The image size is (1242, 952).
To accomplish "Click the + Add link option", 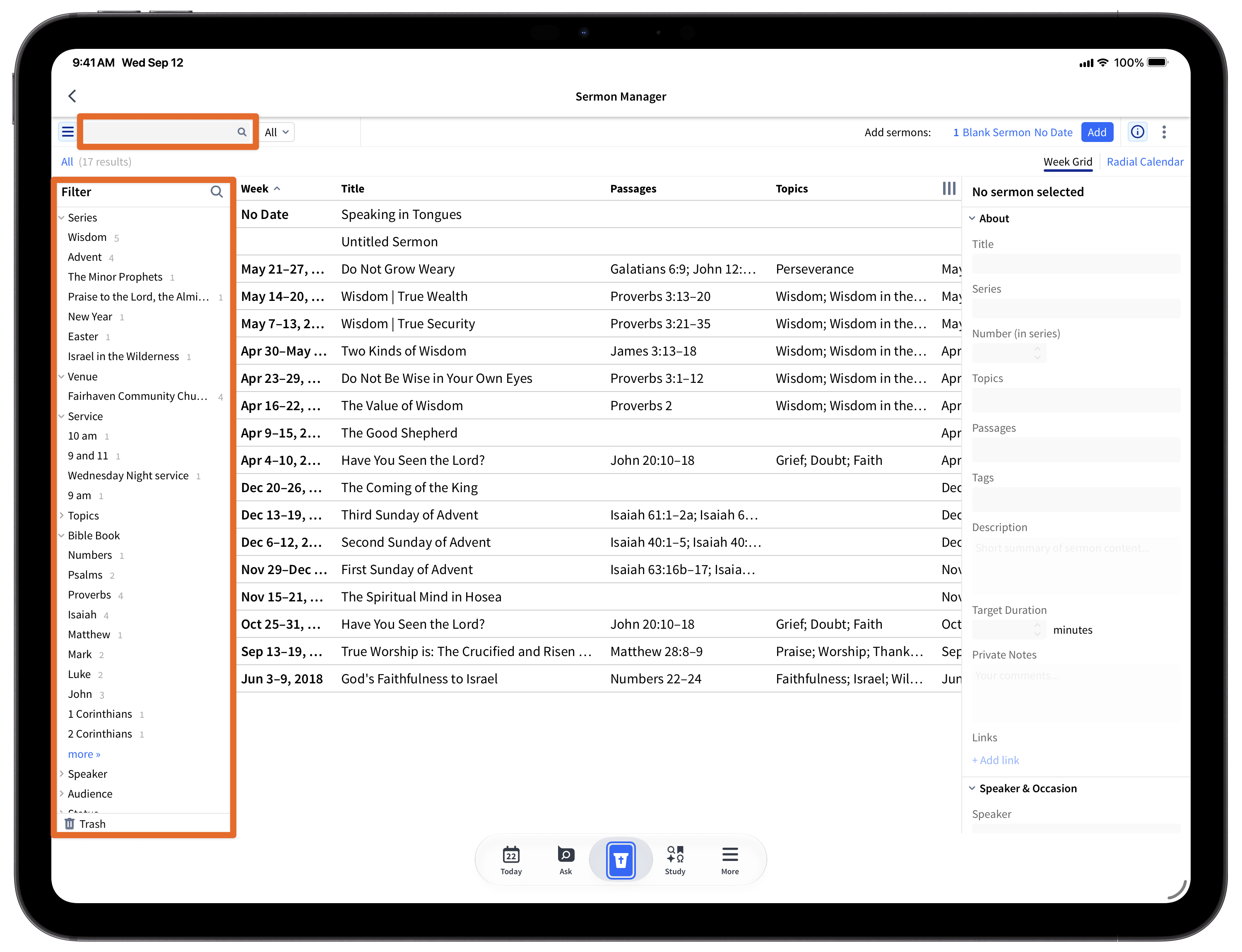I will point(995,760).
